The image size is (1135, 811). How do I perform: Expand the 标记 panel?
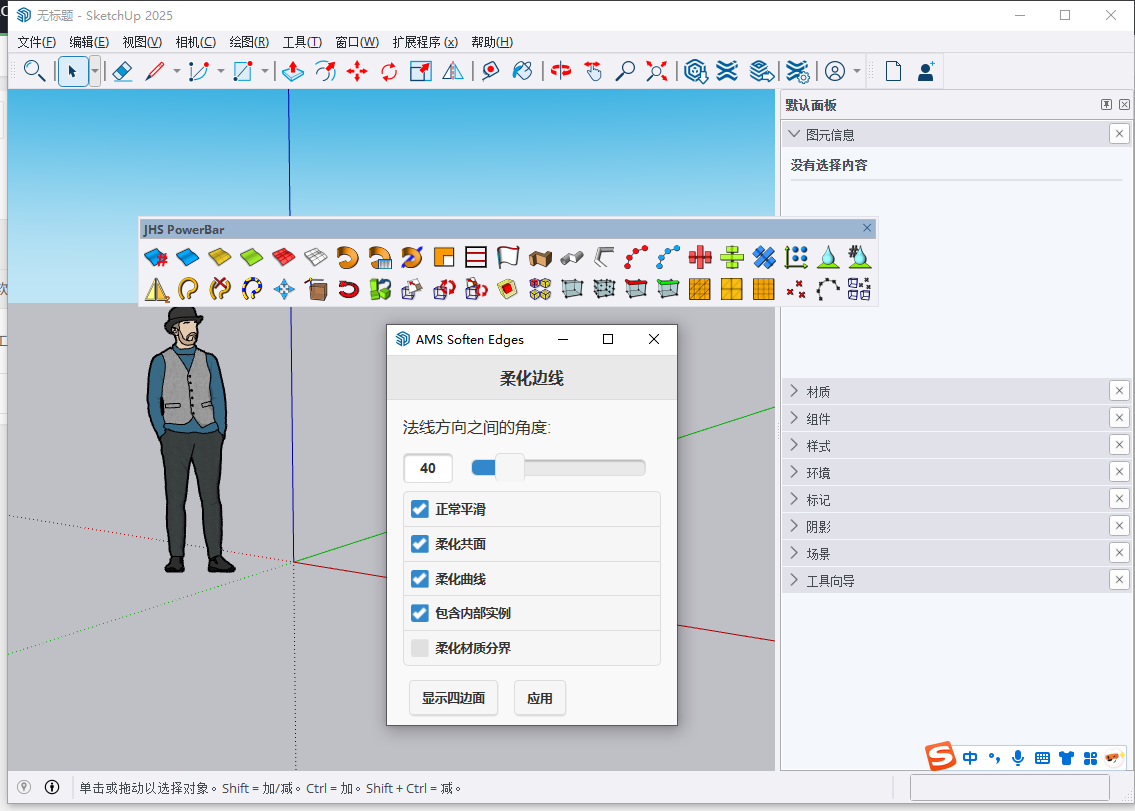pos(794,499)
